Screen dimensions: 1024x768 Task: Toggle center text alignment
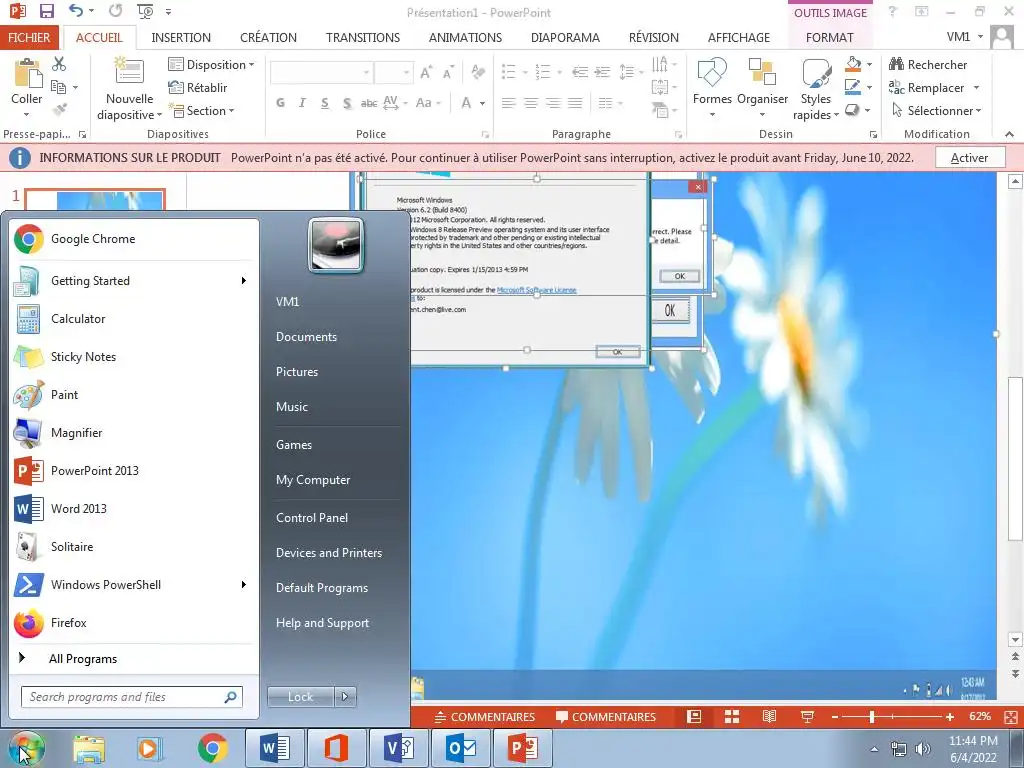pyautogui.click(x=531, y=103)
